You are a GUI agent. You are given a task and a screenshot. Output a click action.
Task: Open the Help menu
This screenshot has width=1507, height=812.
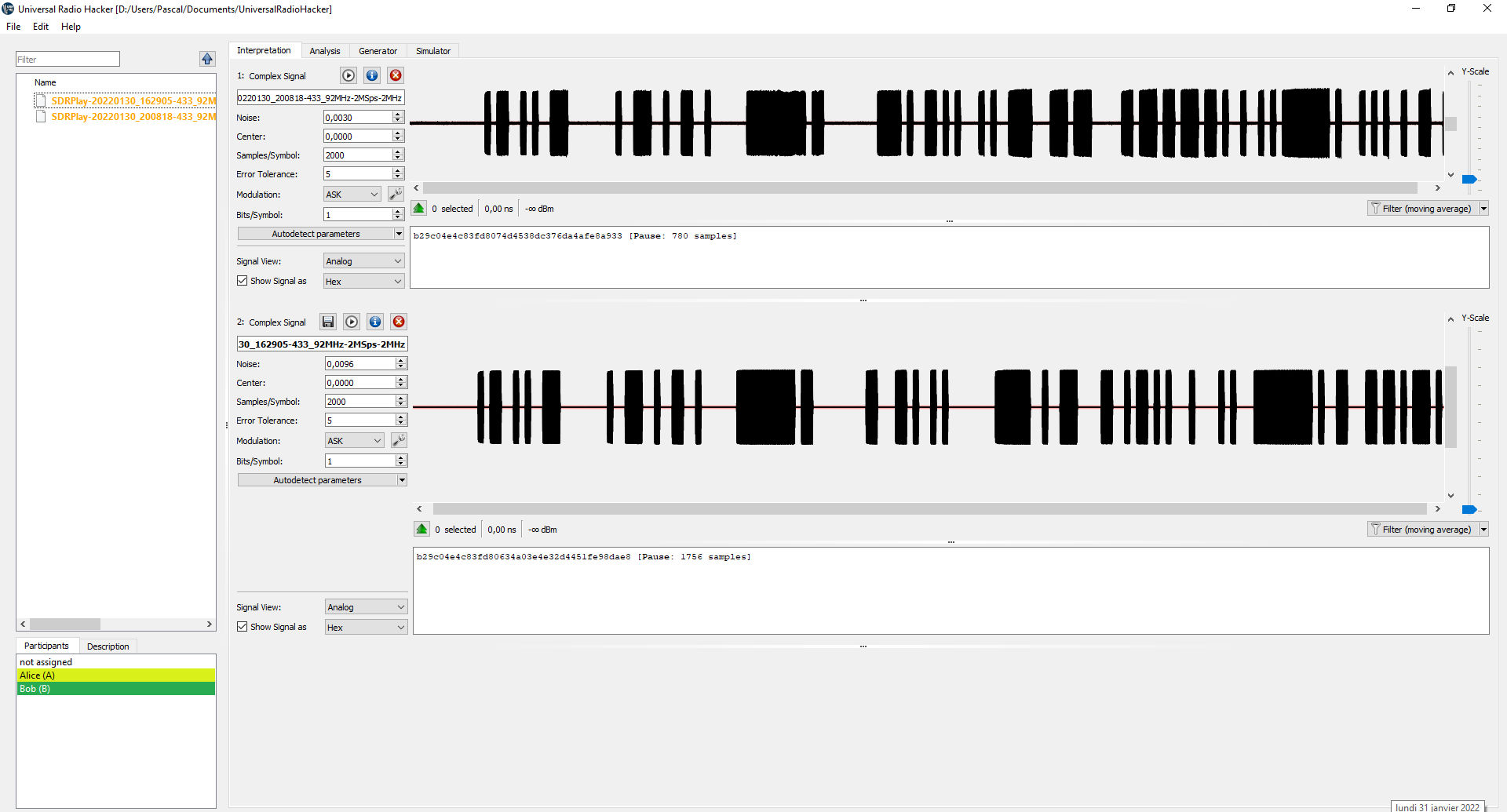coord(71,26)
